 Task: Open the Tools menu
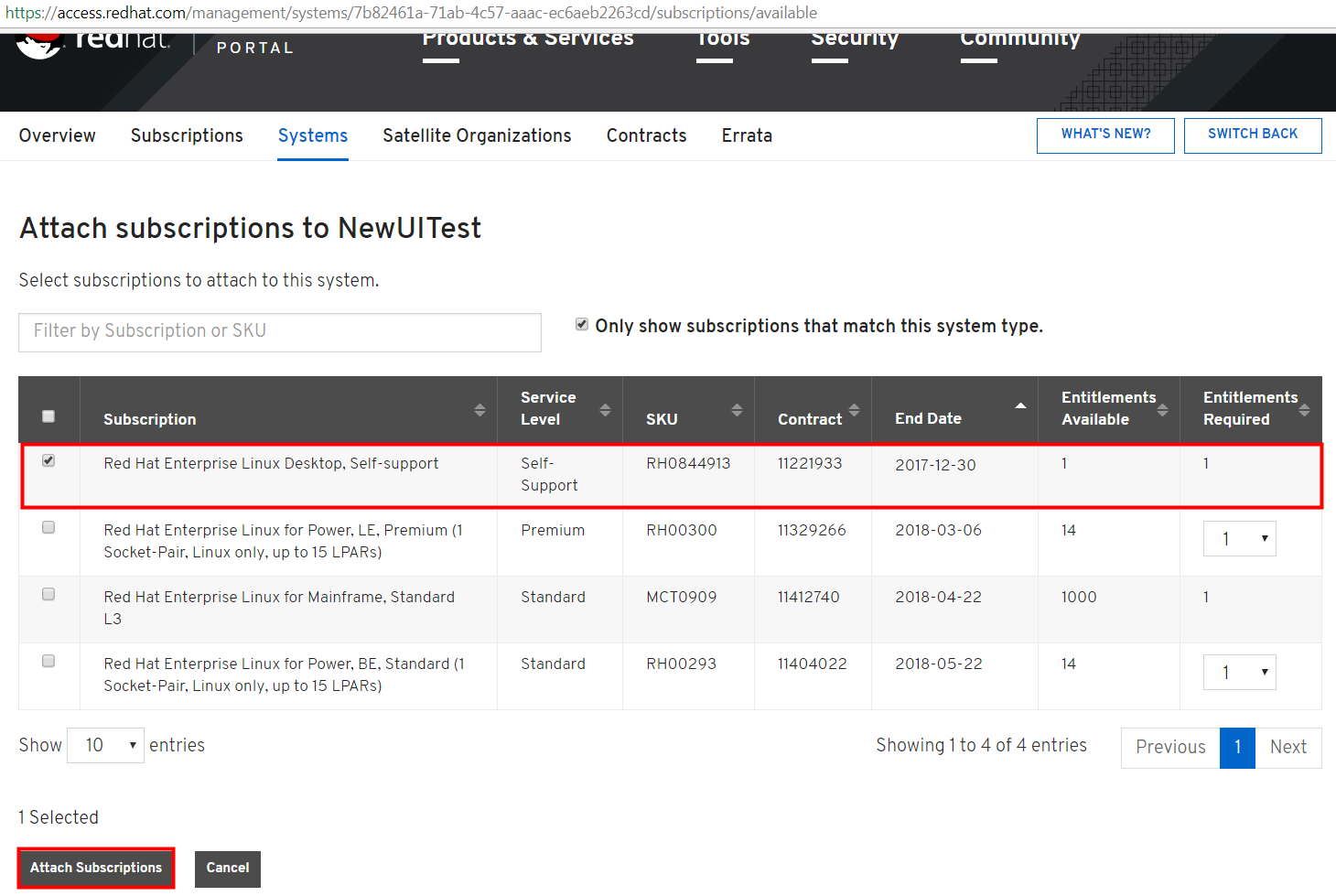[x=723, y=40]
